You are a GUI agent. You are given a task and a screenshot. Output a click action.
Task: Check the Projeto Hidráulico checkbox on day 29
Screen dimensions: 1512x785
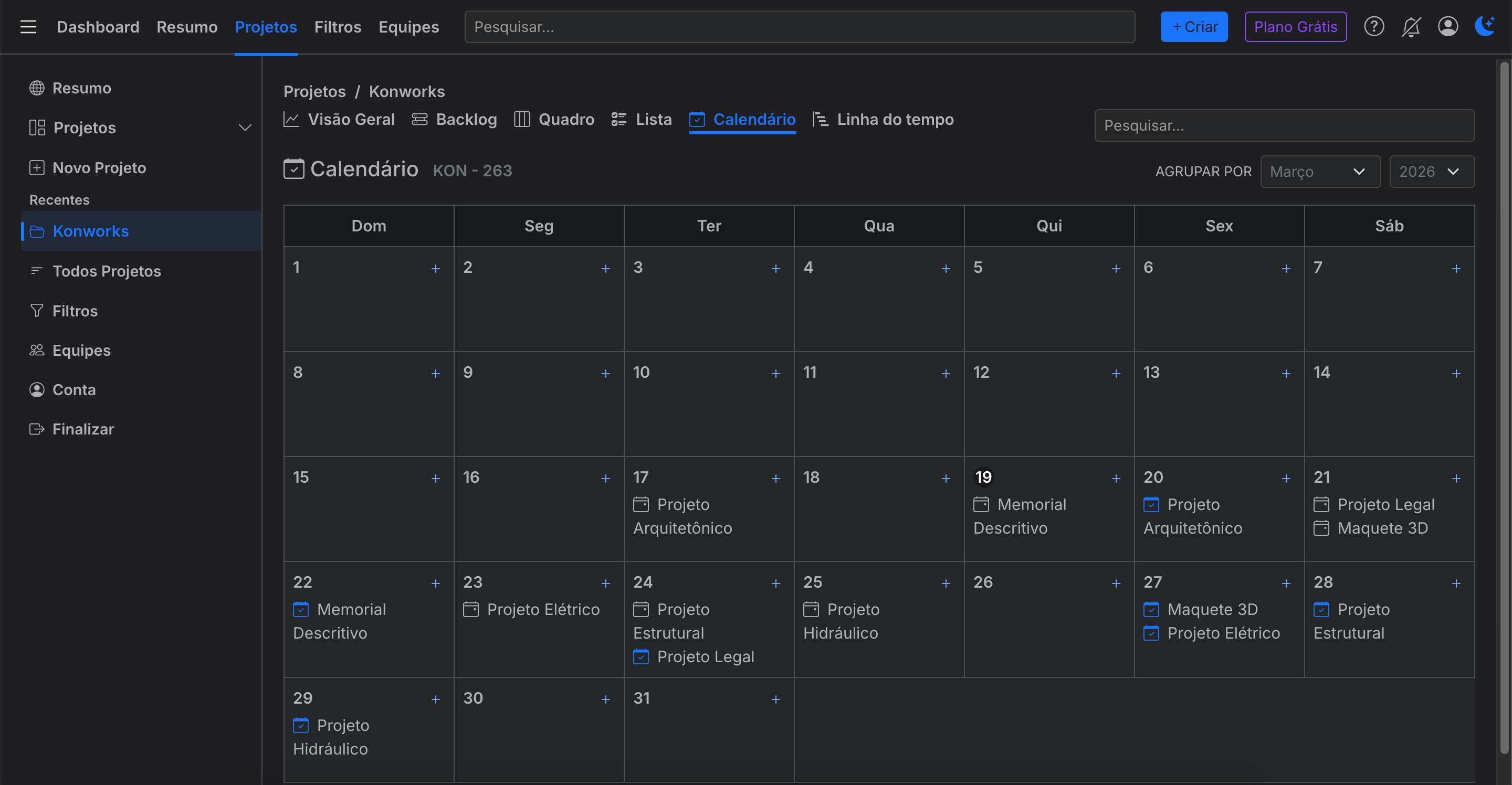point(301,726)
